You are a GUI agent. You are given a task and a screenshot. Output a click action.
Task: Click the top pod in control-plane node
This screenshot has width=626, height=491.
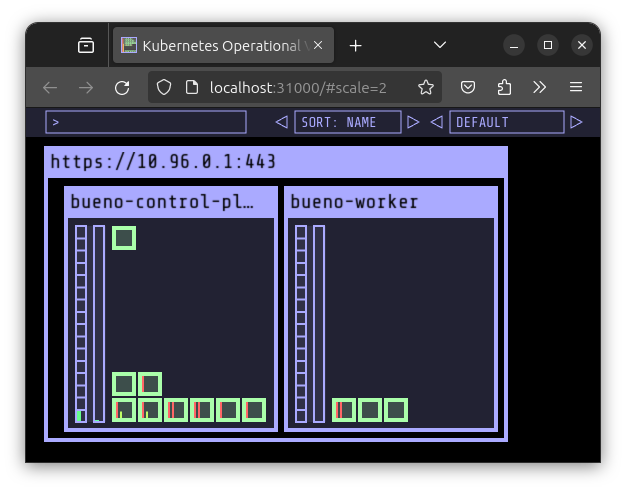(x=124, y=238)
